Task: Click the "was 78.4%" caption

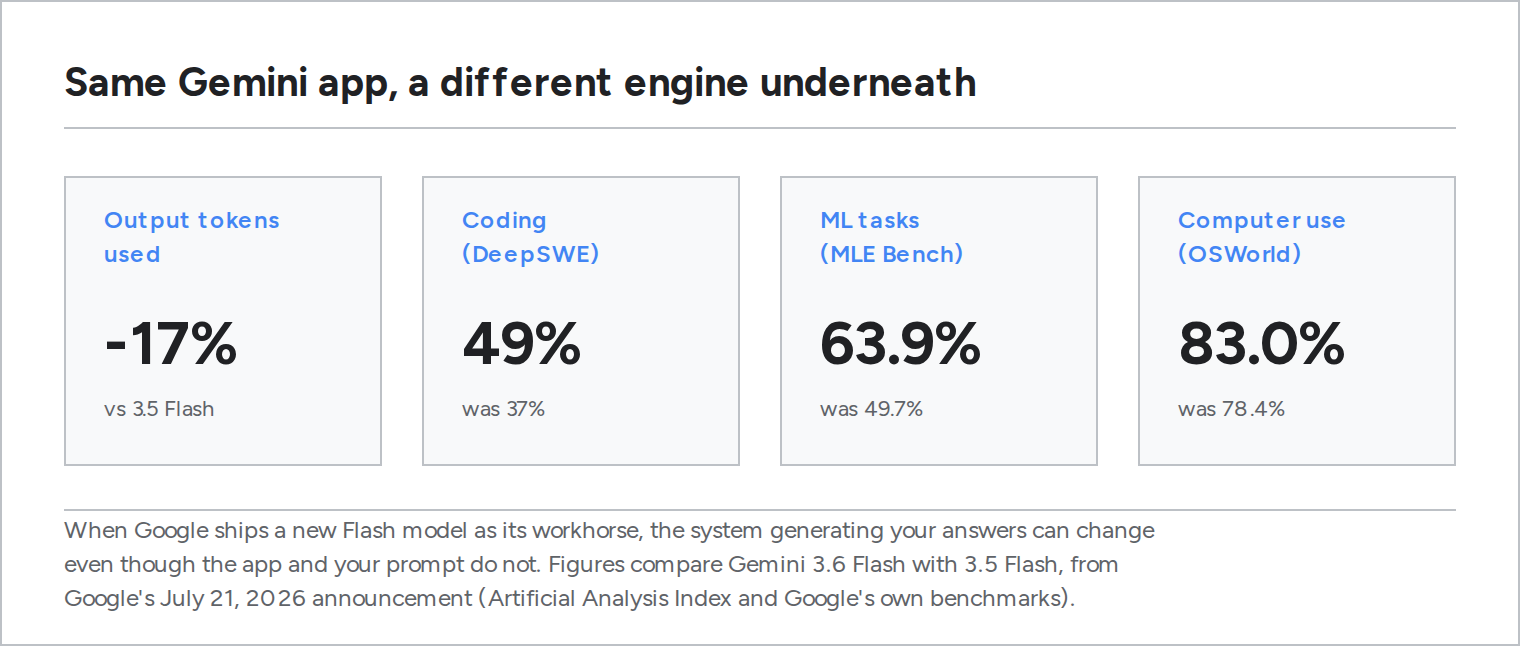Action: pos(1231,408)
